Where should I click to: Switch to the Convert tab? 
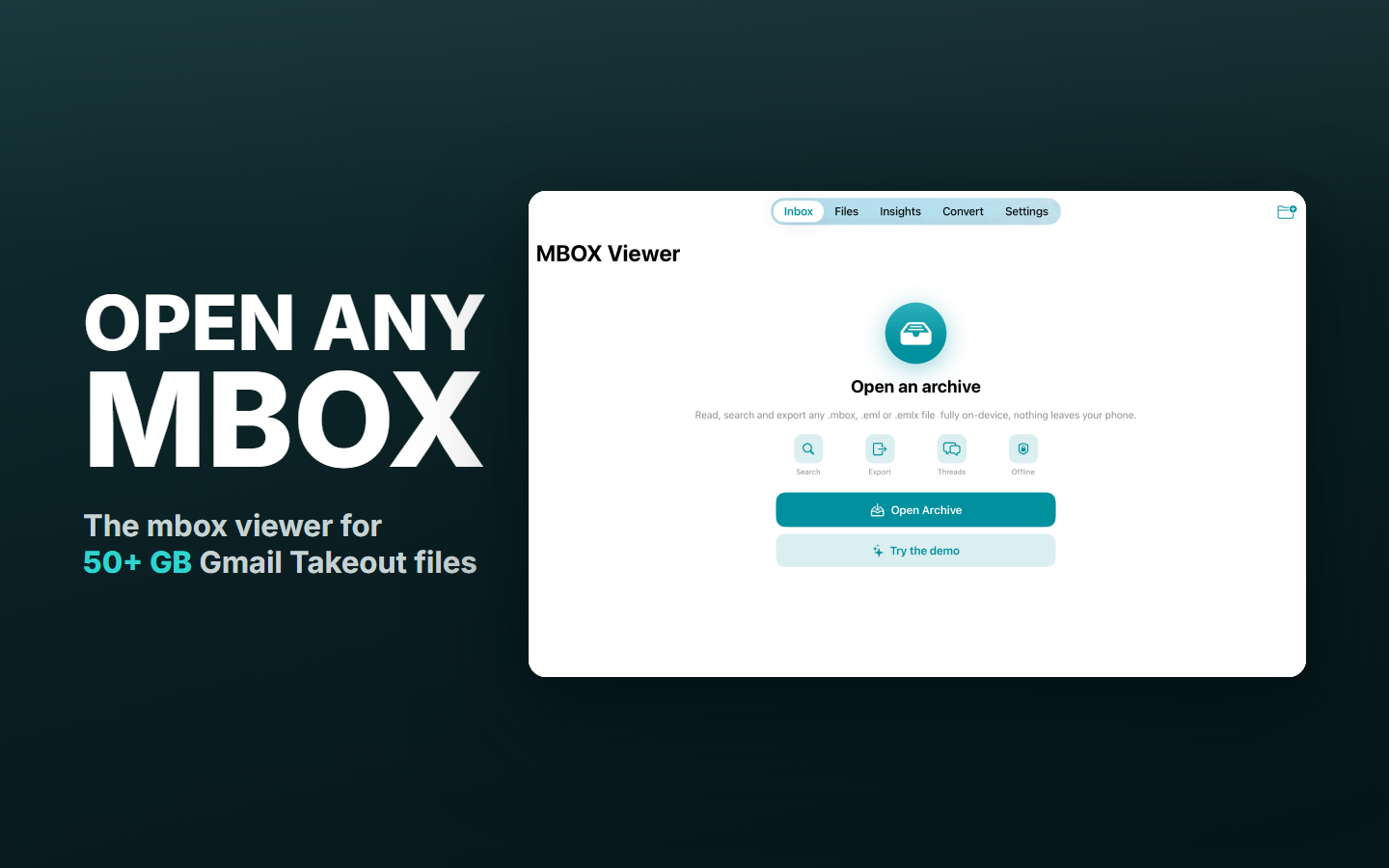[963, 211]
